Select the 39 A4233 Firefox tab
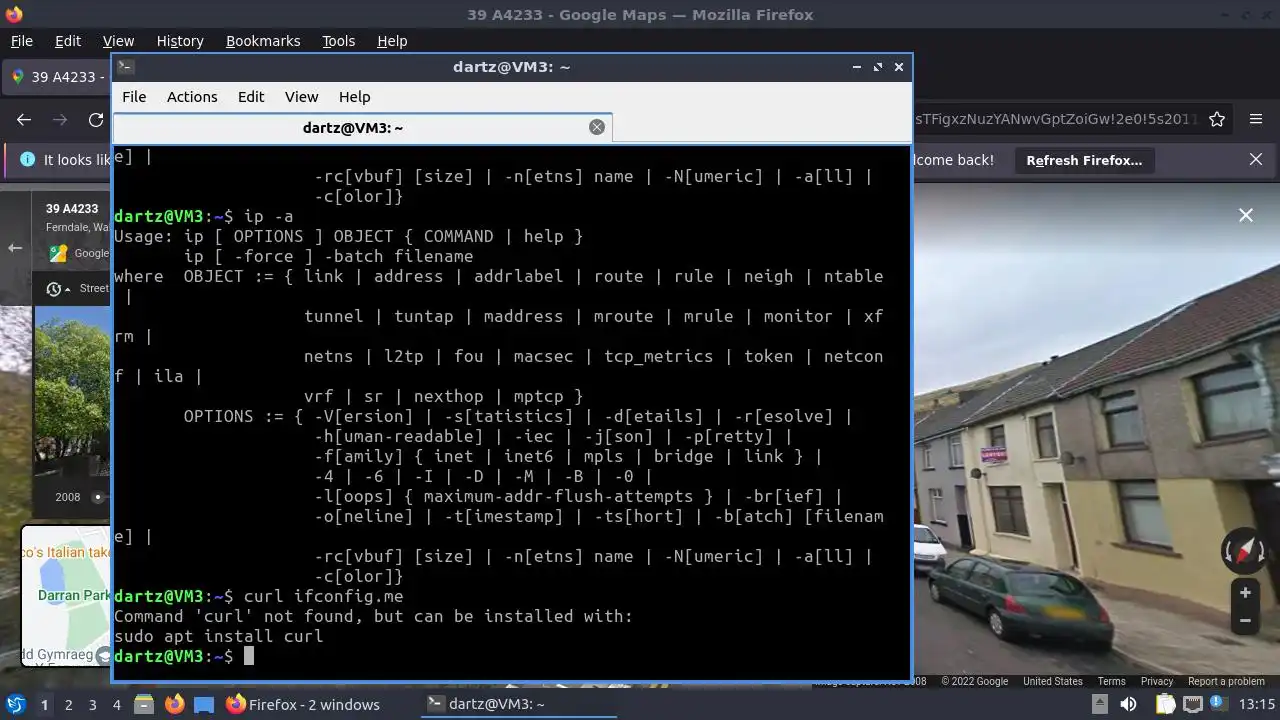The image size is (1280, 720). pos(56,77)
